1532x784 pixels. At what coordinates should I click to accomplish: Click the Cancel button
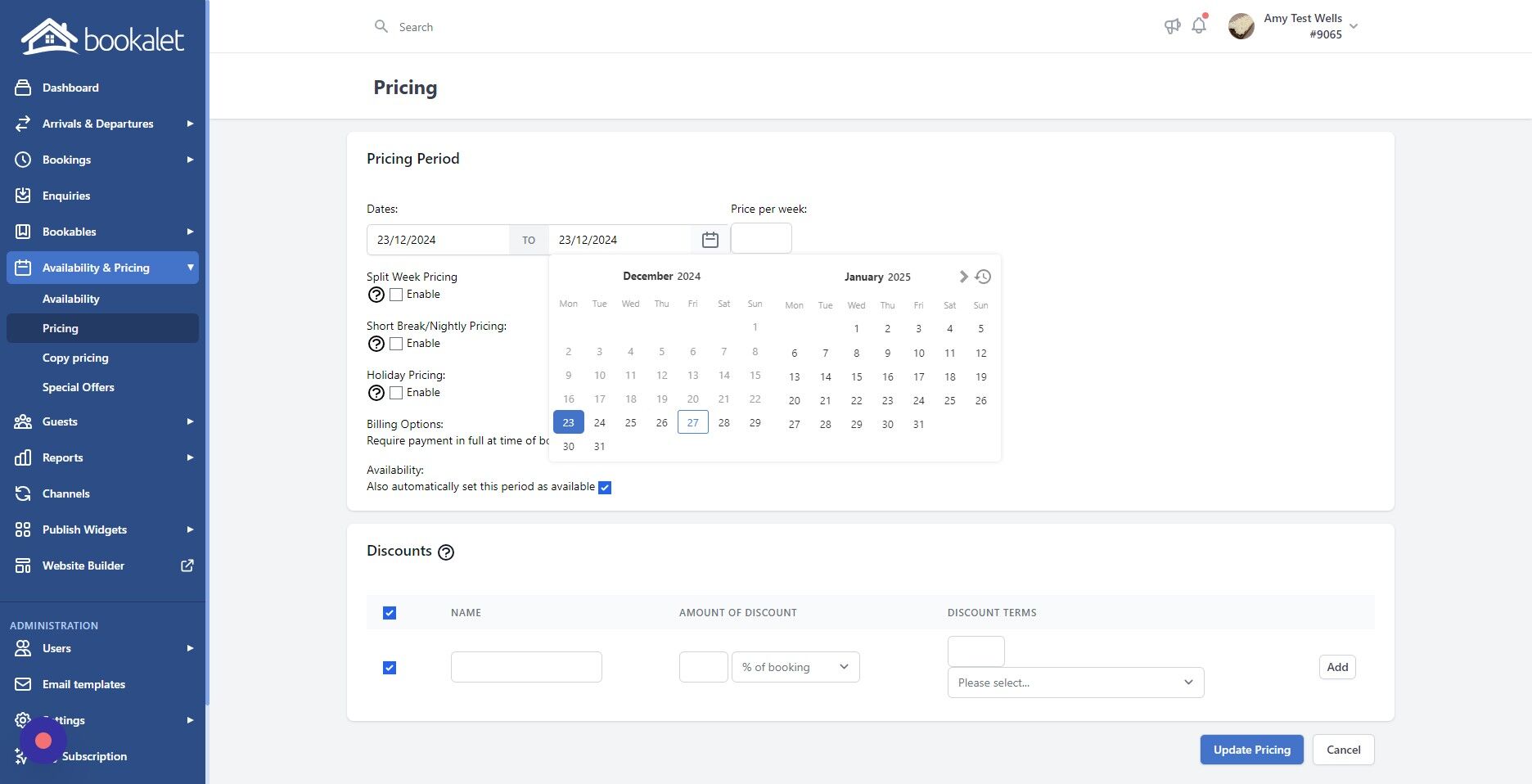tap(1343, 750)
